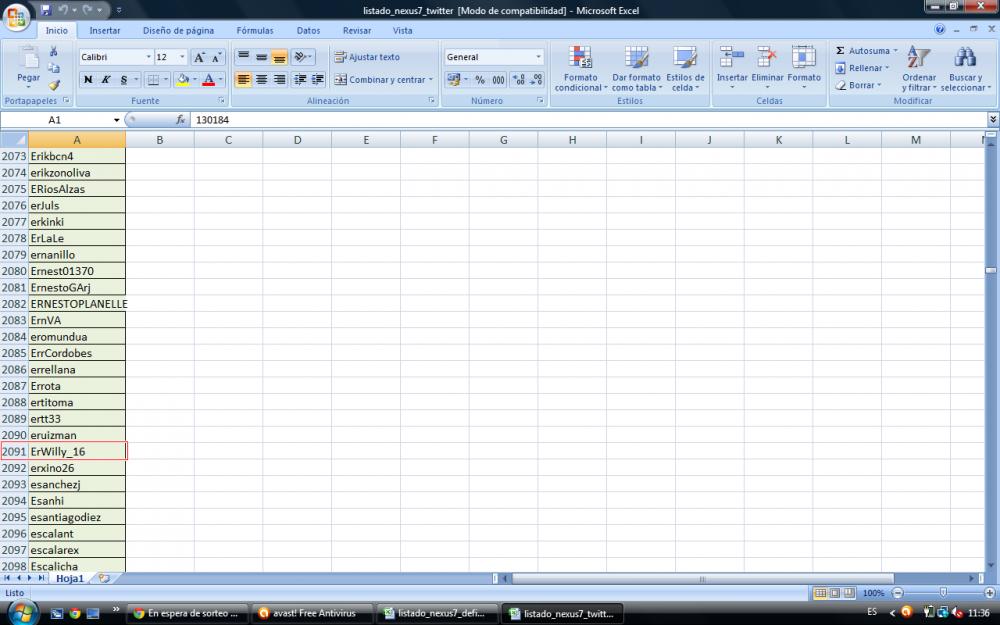This screenshot has width=1000, height=625.
Task: Click the increase font size icon
Action: pyautogui.click(x=199, y=58)
